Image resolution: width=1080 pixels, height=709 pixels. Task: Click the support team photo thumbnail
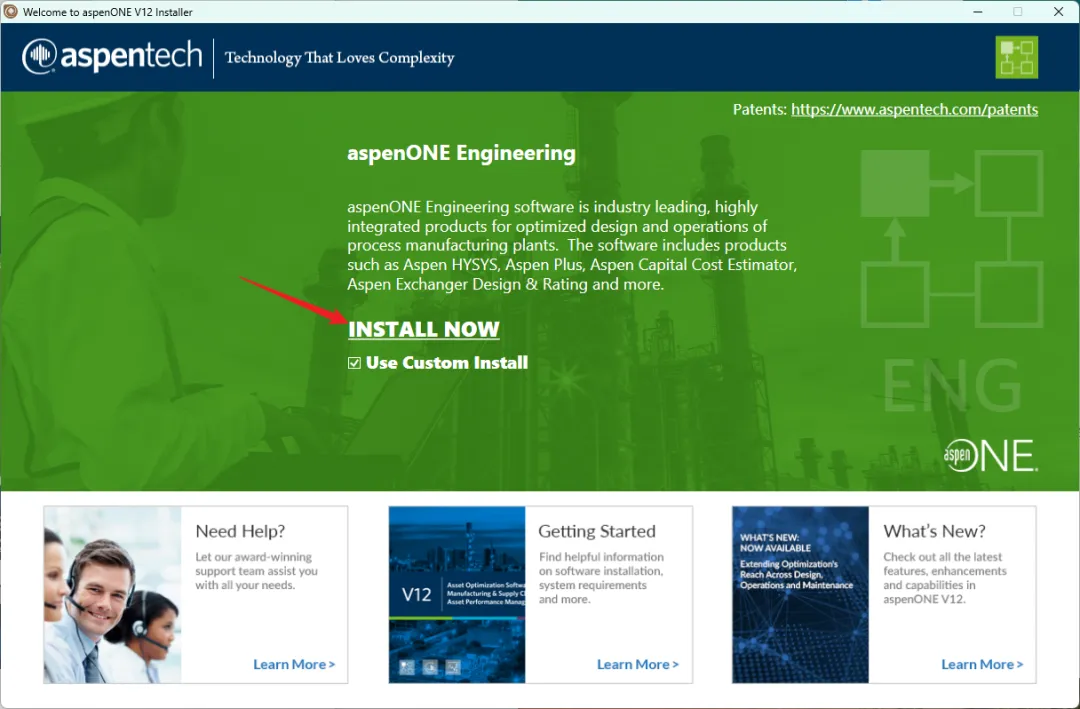(112, 595)
